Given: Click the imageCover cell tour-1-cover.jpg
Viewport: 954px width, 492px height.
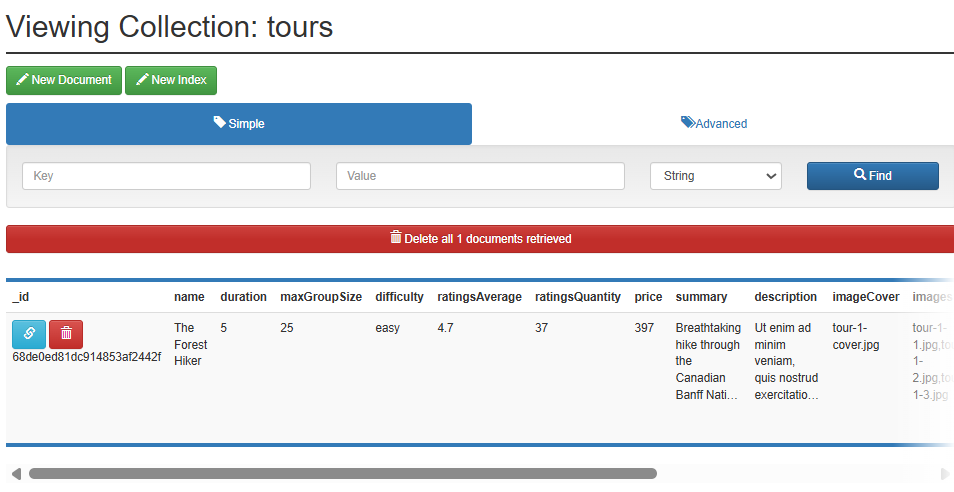Looking at the screenshot, I should [x=855, y=336].
